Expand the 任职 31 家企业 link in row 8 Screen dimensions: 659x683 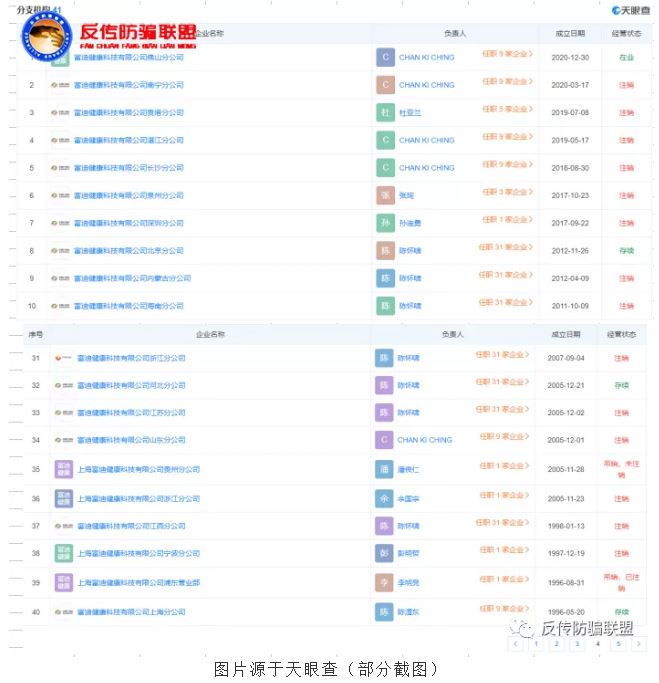click(x=505, y=247)
